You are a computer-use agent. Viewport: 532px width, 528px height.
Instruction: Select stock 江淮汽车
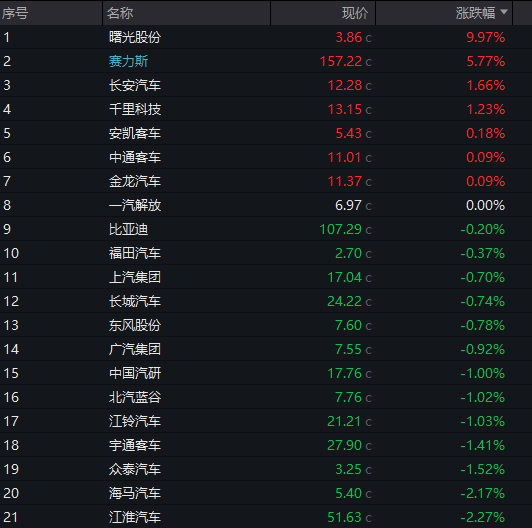click(135, 517)
